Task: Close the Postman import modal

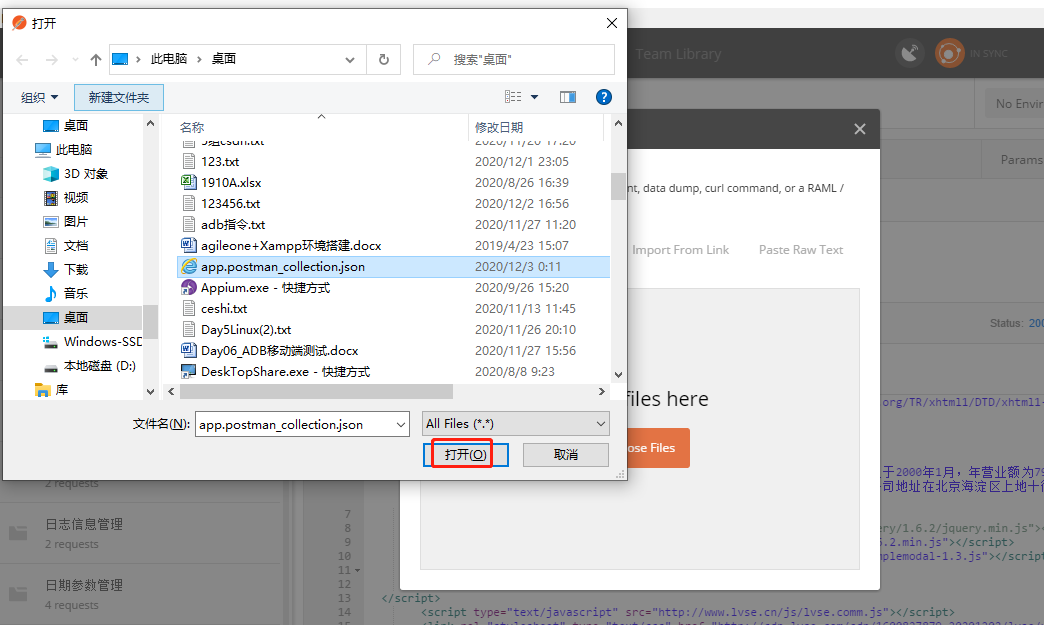Action: (860, 129)
